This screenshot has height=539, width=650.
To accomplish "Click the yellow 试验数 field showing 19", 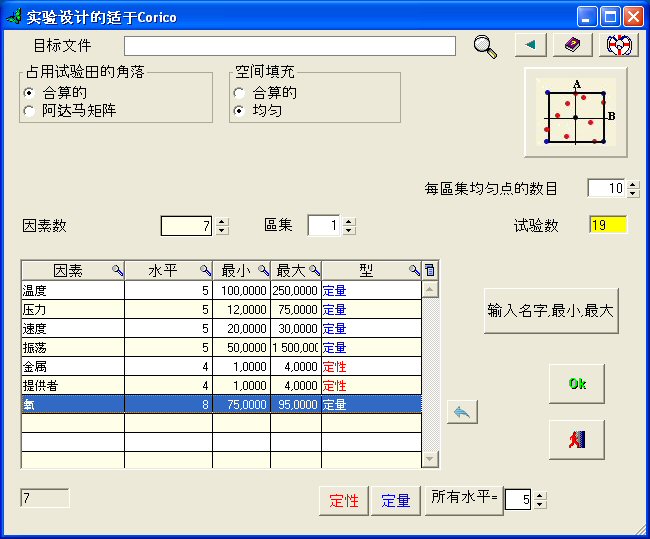I will click(608, 225).
